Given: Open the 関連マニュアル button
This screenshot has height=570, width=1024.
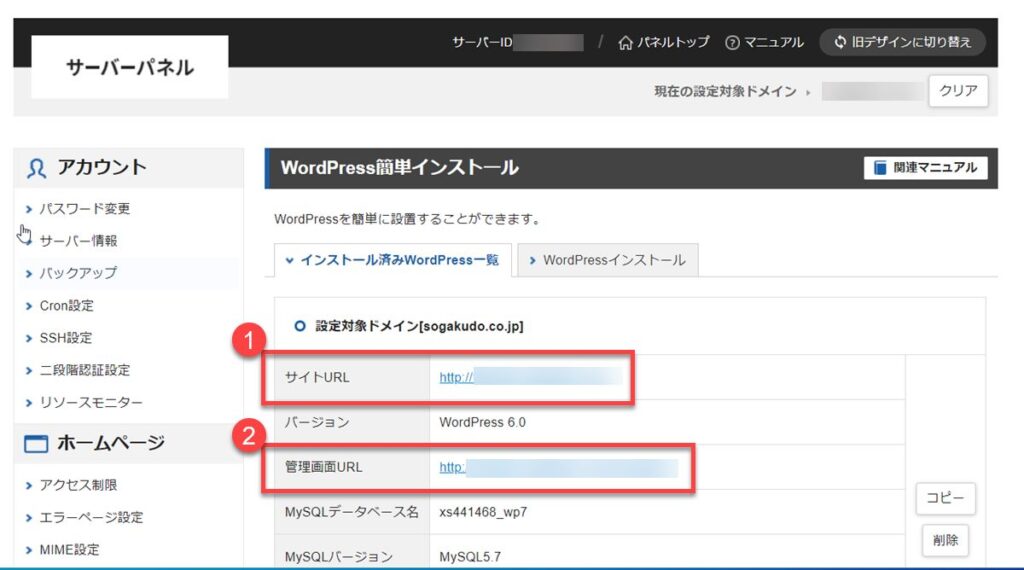Looking at the screenshot, I should point(925,168).
